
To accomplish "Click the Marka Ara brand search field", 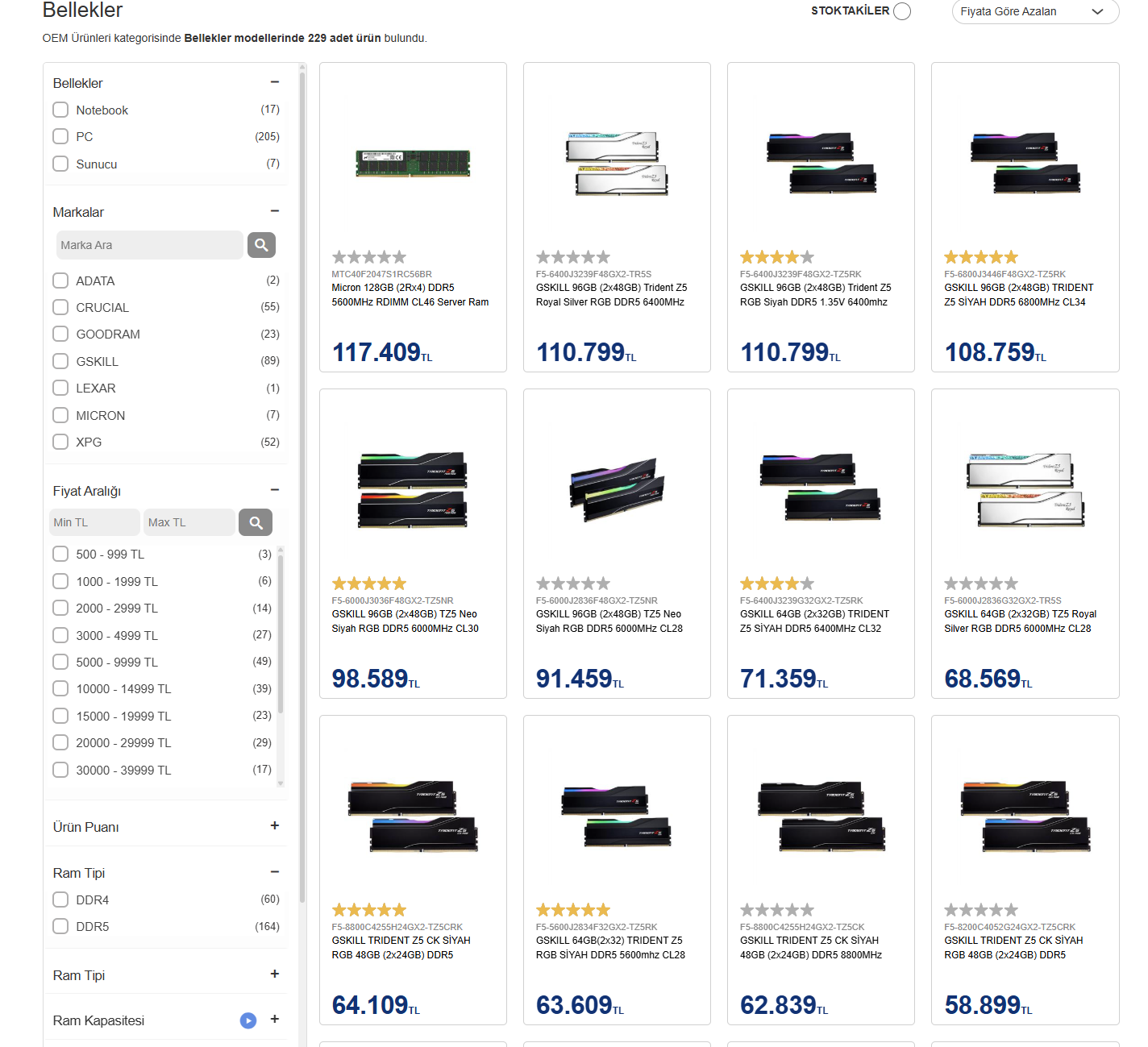I will pyautogui.click(x=150, y=245).
